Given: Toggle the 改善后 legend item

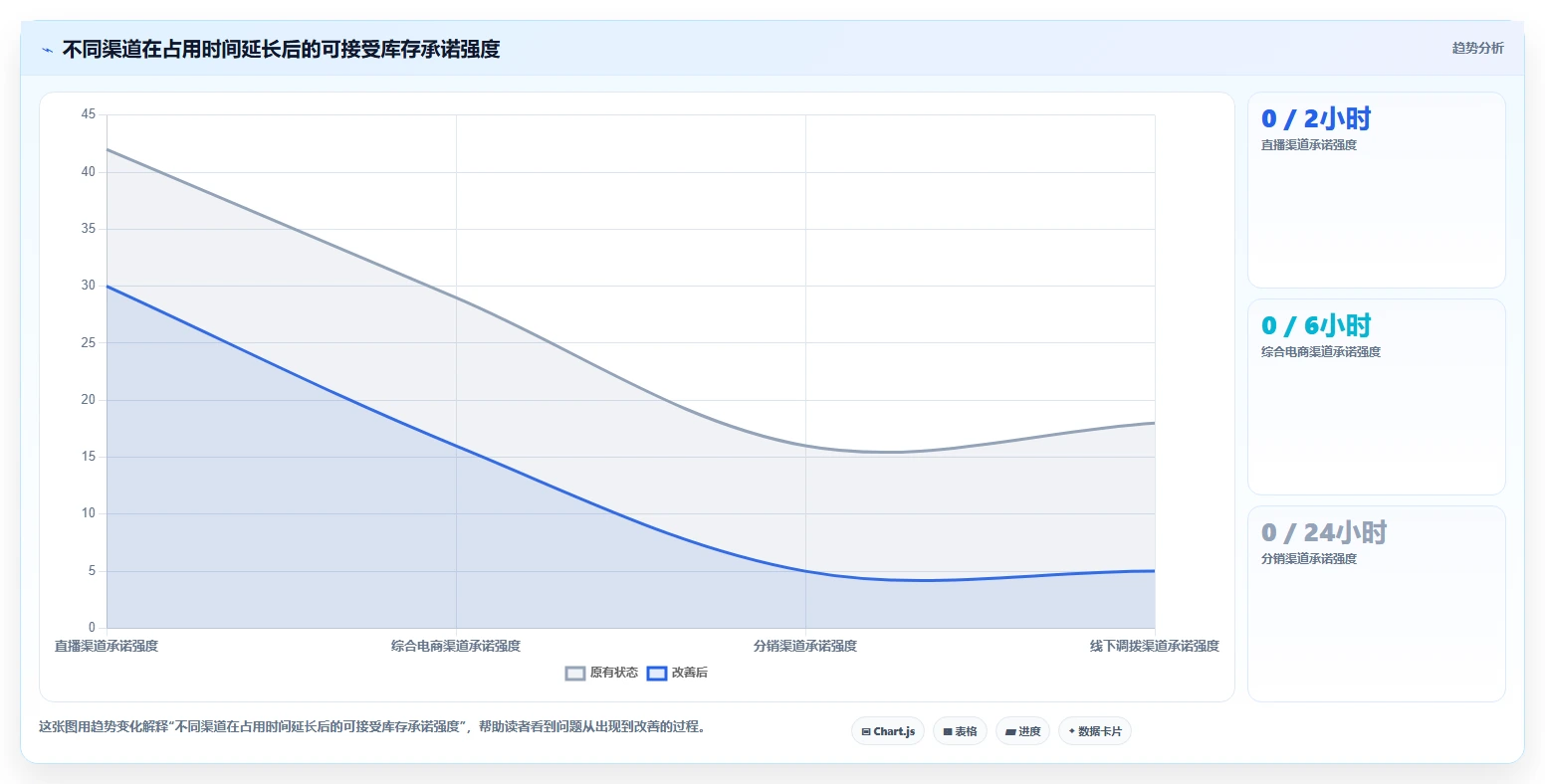Looking at the screenshot, I should pos(678,673).
